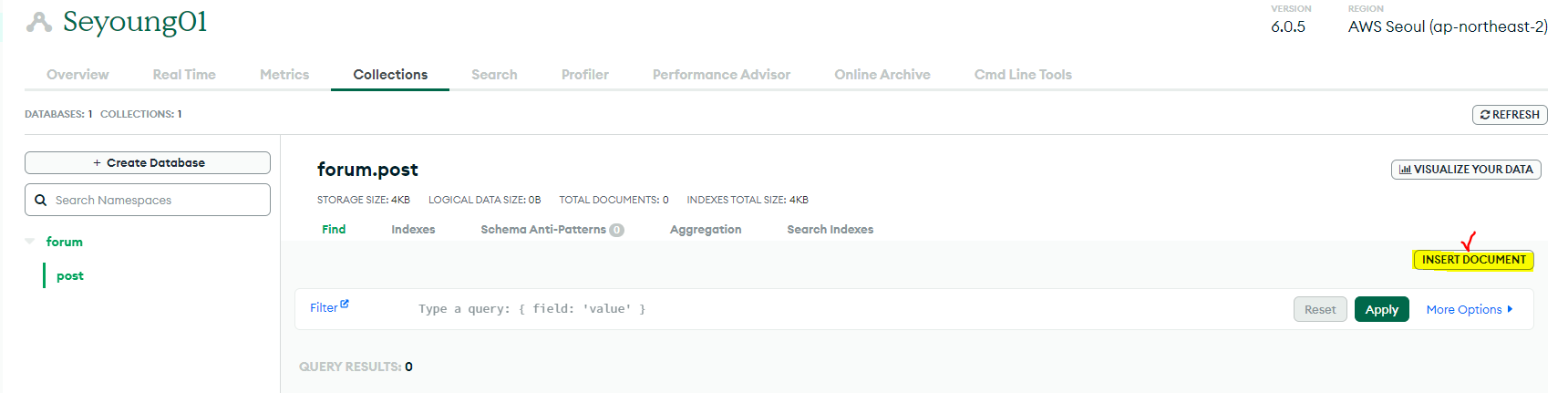Switch to the Aggregation sub-tab

coord(706,230)
